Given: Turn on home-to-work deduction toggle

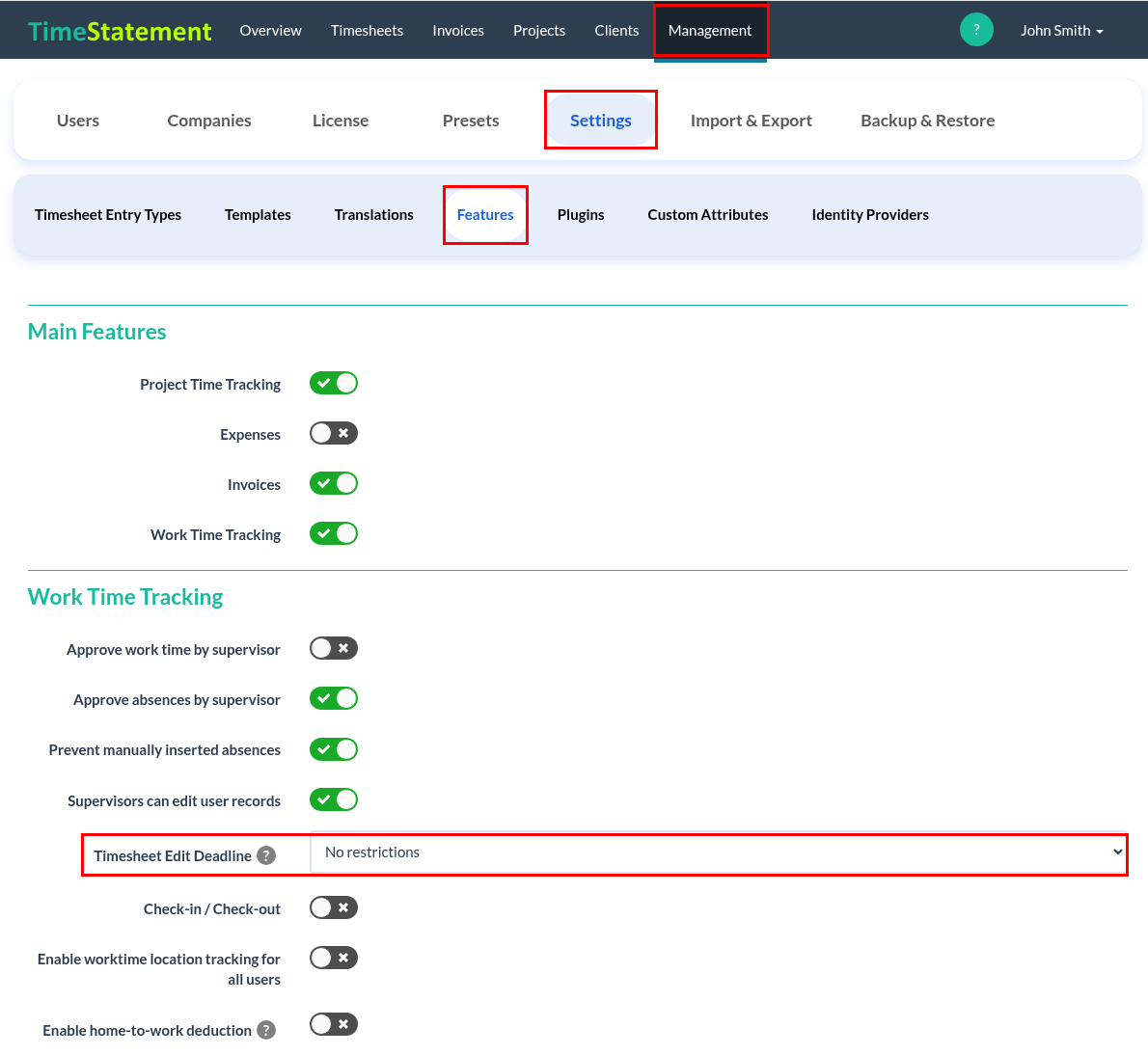Looking at the screenshot, I should point(333,1024).
